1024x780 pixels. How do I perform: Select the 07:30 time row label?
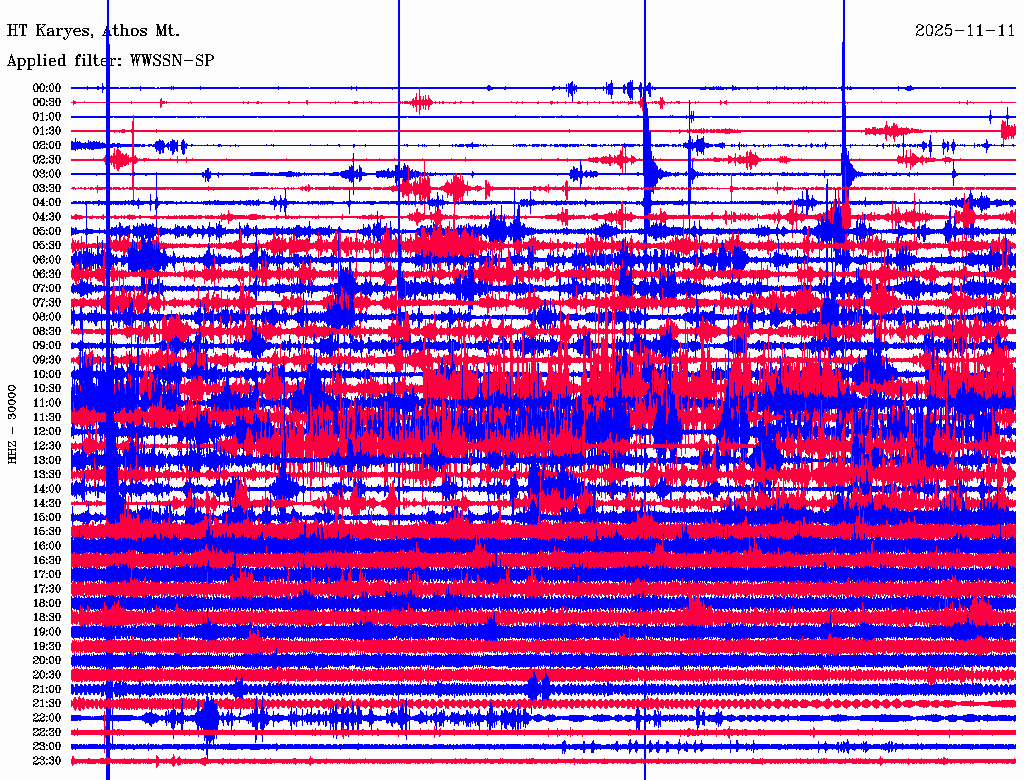click(47, 303)
